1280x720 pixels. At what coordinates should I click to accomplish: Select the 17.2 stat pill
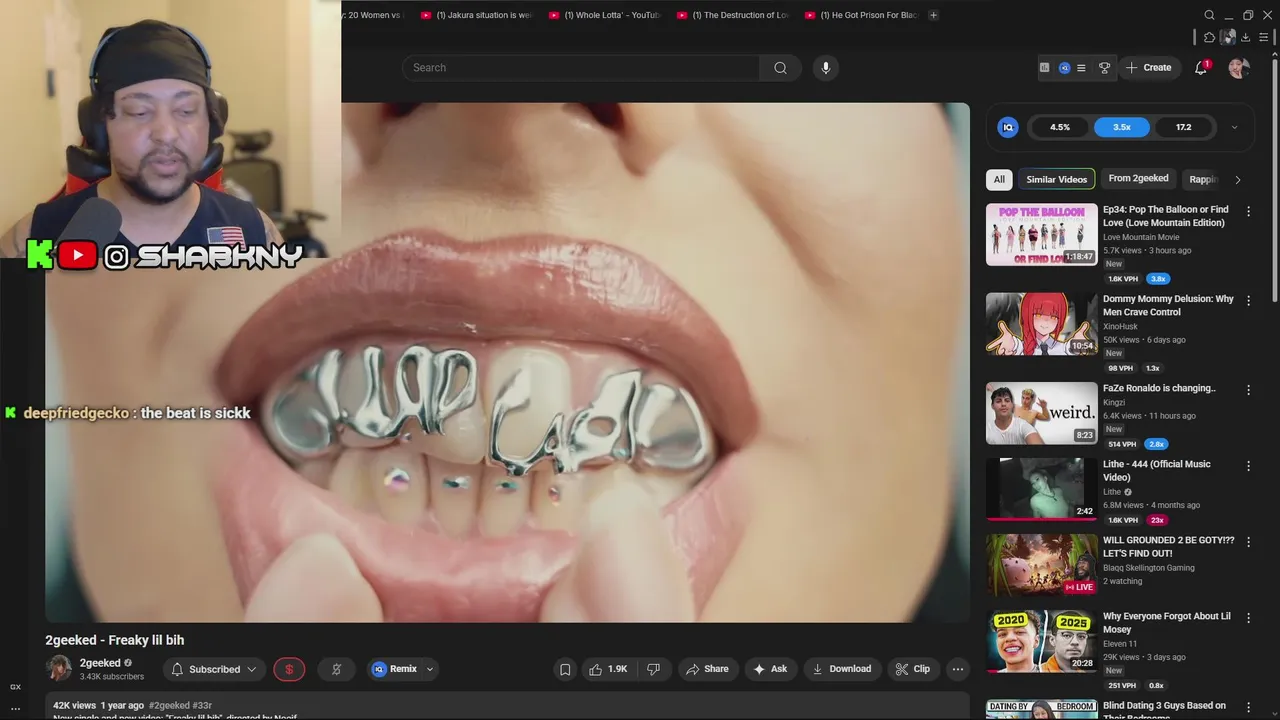[1184, 127]
